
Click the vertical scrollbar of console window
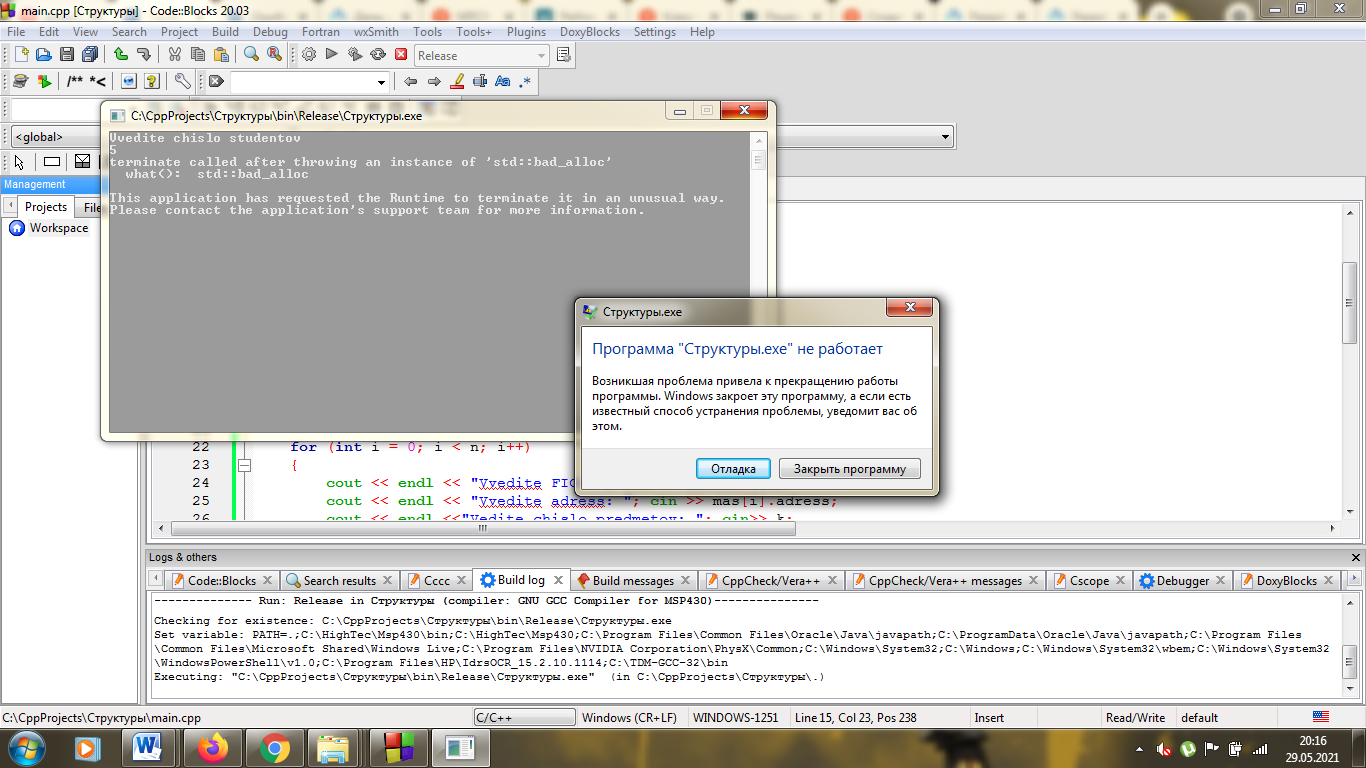757,282
